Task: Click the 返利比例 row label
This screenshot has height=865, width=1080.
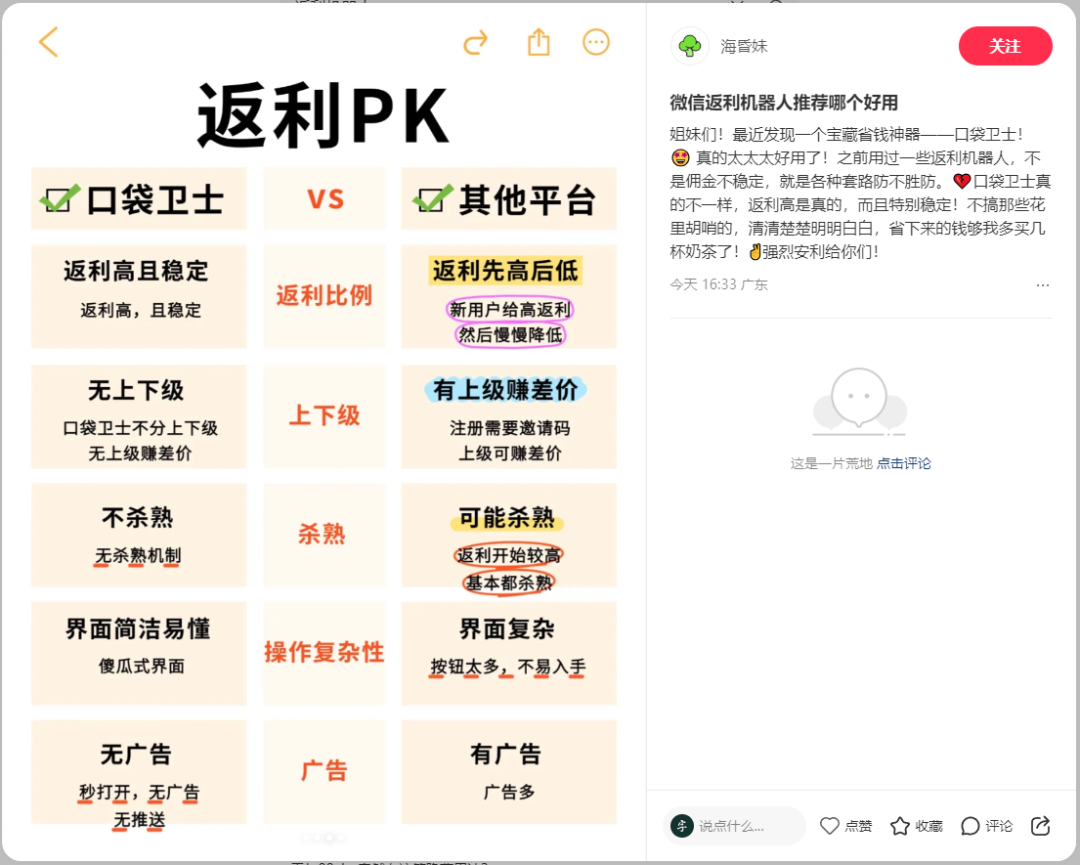Action: tap(324, 296)
